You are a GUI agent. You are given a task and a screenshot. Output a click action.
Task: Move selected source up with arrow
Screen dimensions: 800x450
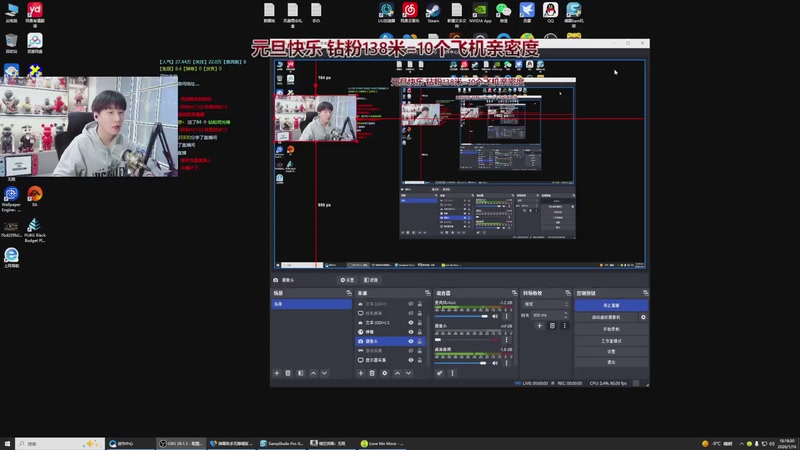click(x=397, y=373)
